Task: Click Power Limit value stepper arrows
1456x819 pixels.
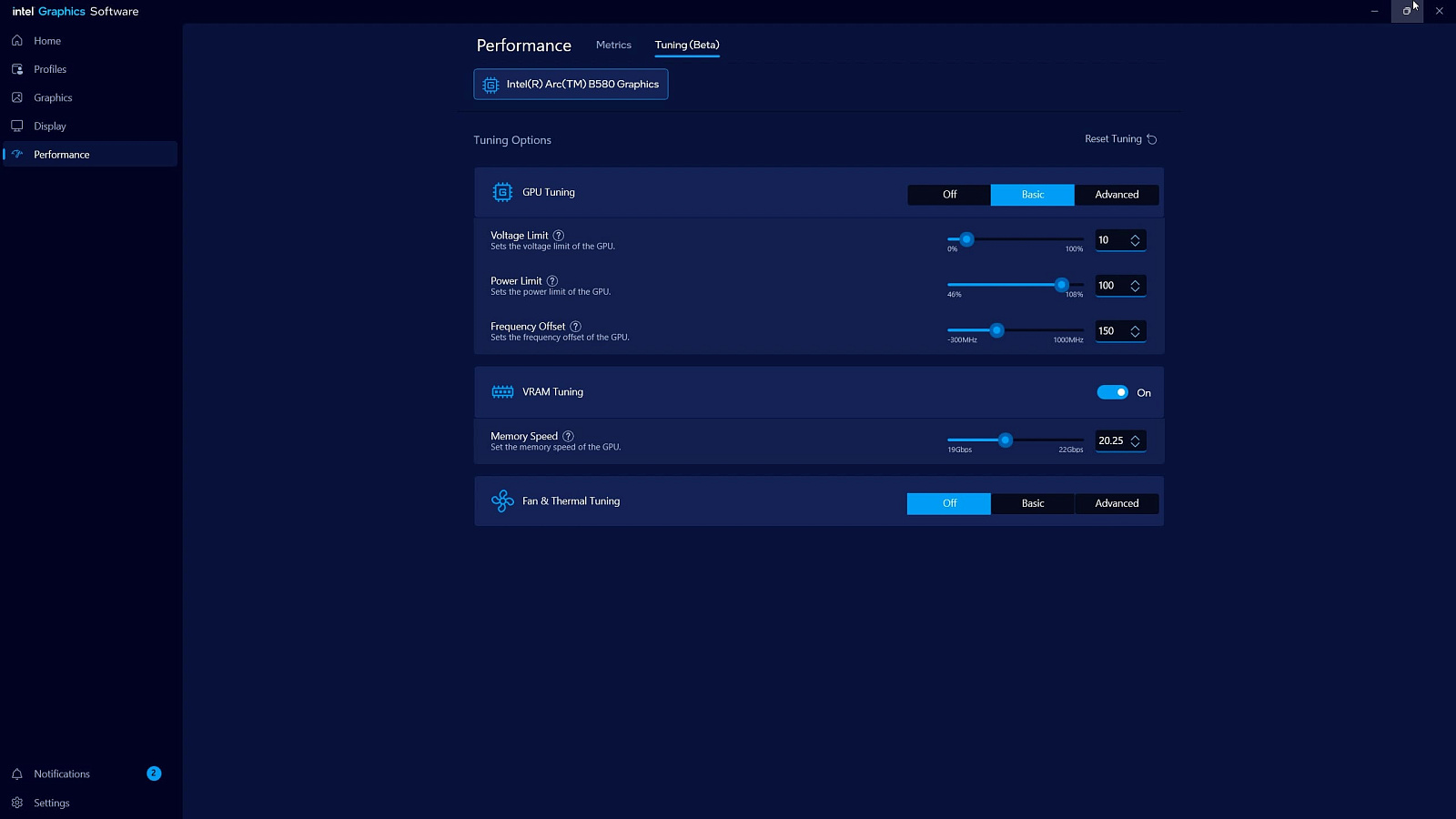Action: (x=1135, y=286)
